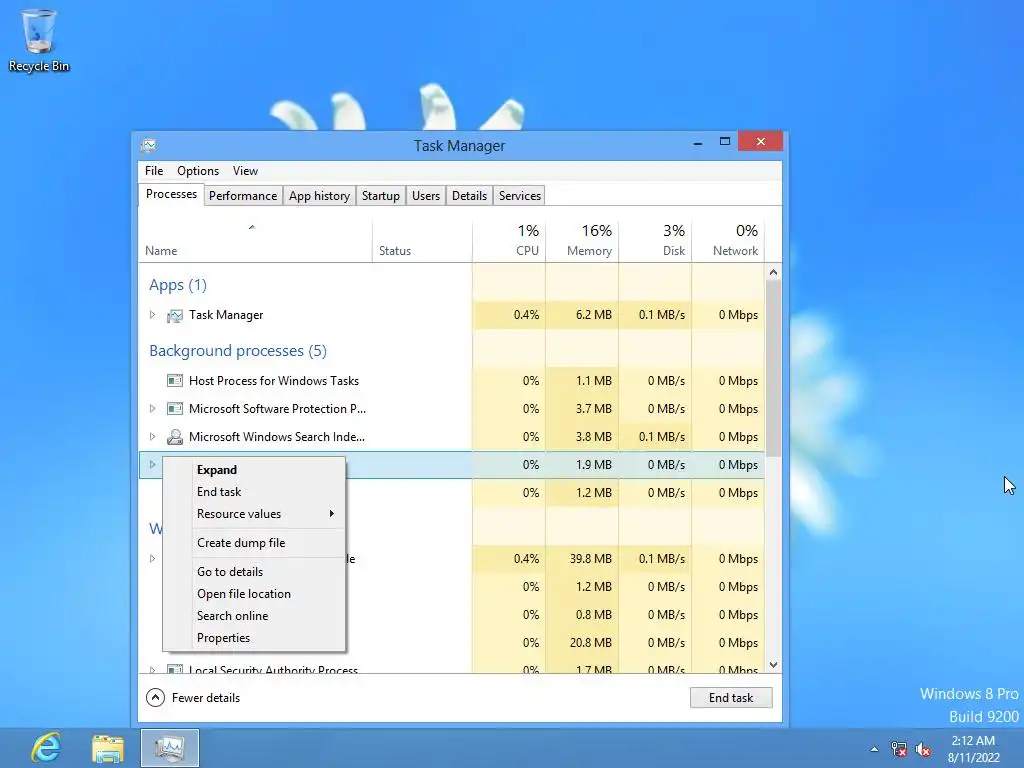Sort by the Status column header
Screen dimensions: 1024x768
pos(422,242)
